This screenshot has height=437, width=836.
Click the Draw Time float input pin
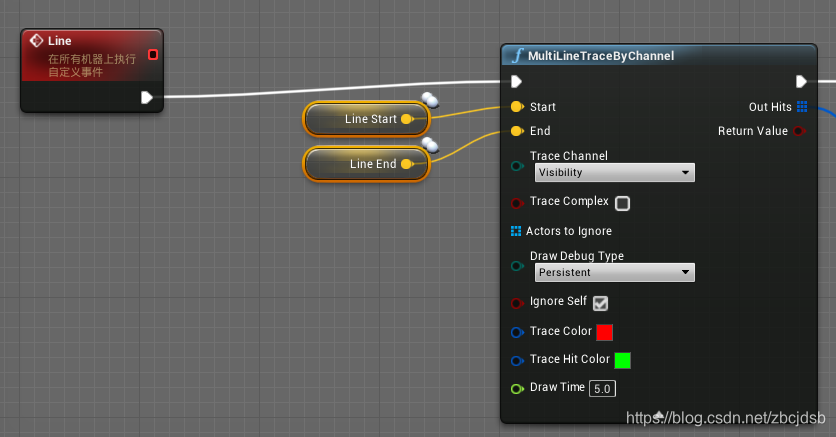tap(517, 389)
